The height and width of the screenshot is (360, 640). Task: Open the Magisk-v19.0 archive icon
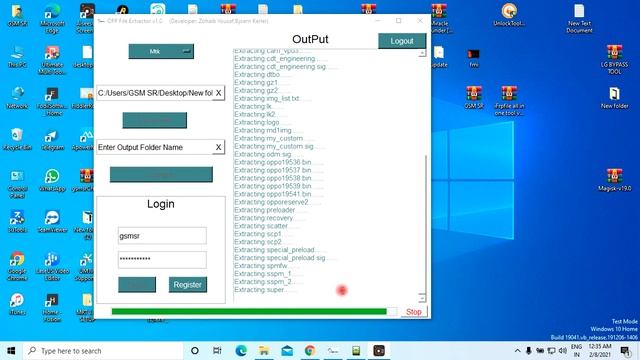(x=614, y=180)
